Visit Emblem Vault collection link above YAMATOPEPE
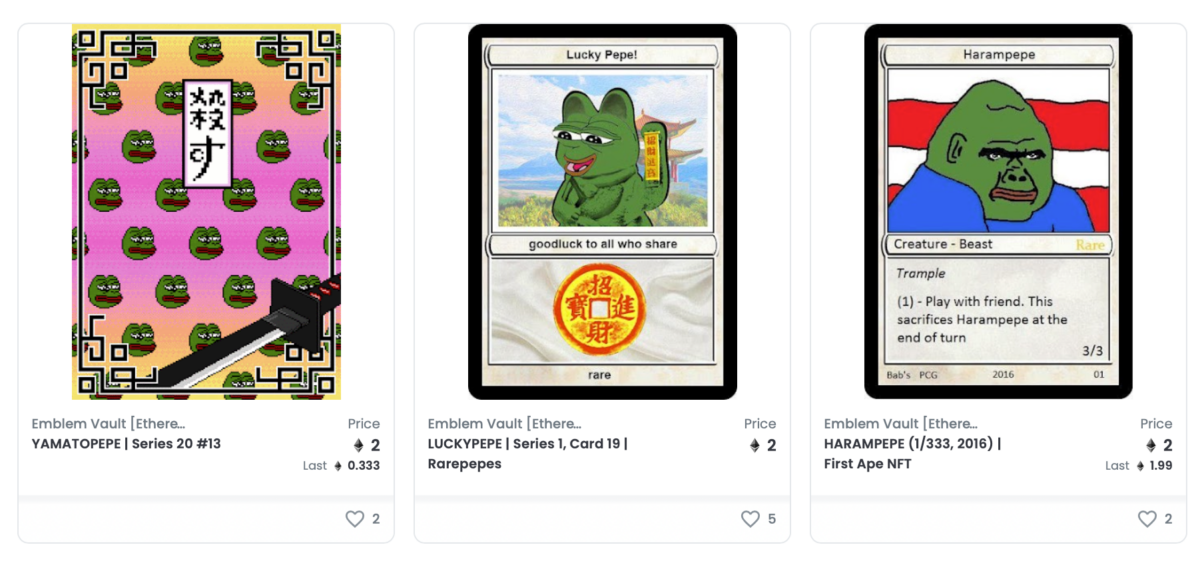Screen dimensions: 1200x561 pyautogui.click(x=108, y=424)
